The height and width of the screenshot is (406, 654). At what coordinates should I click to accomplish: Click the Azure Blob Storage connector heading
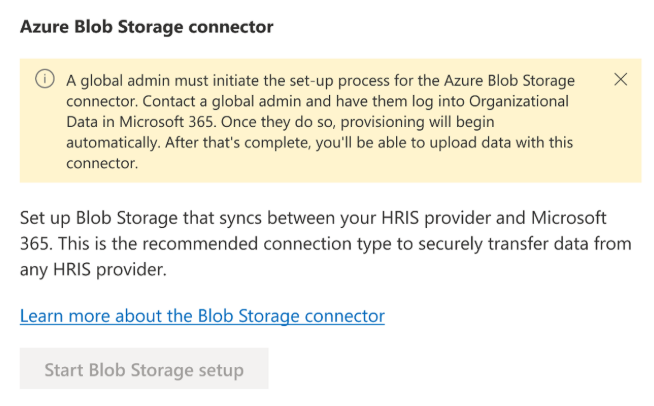tap(146, 27)
